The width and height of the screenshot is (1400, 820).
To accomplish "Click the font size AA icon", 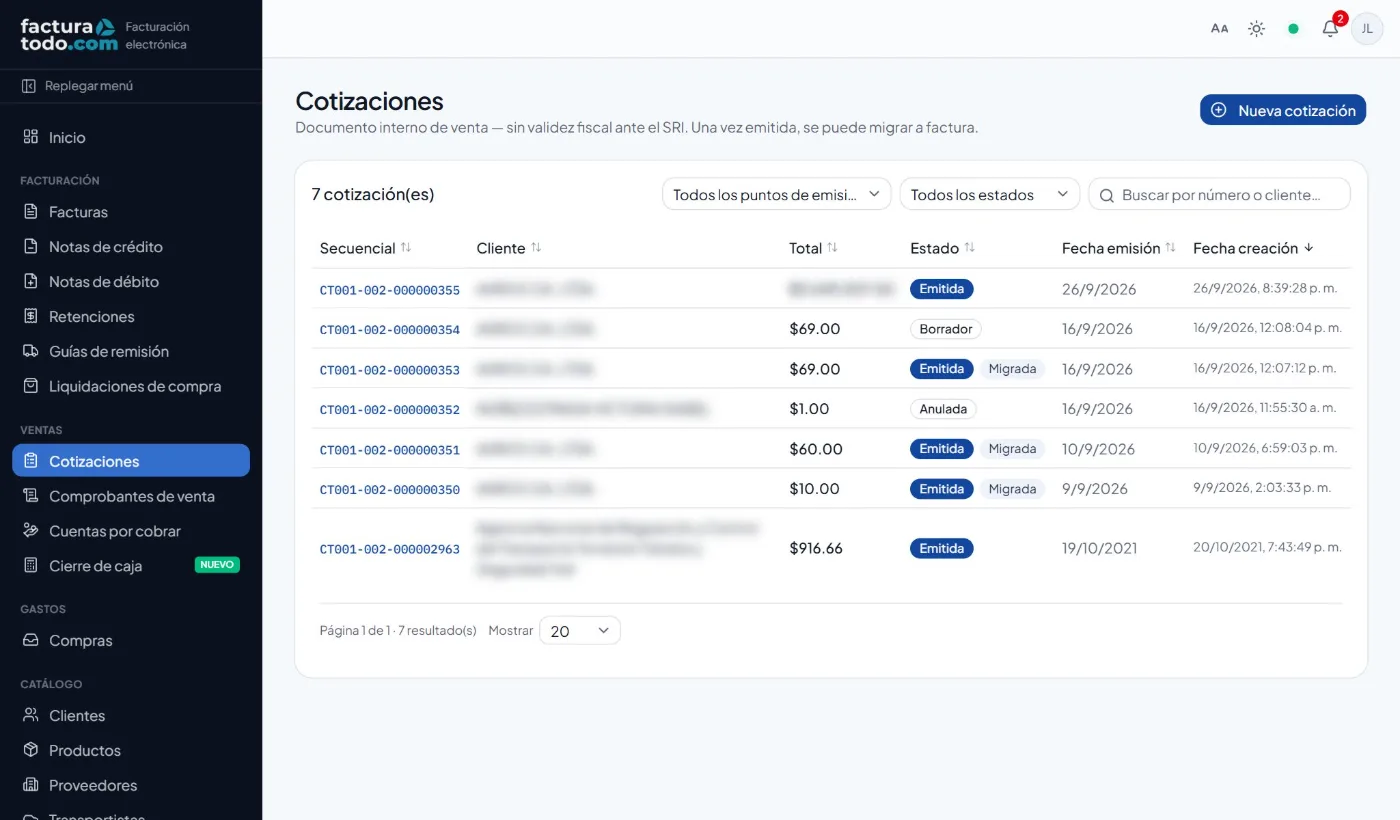I will (1219, 29).
